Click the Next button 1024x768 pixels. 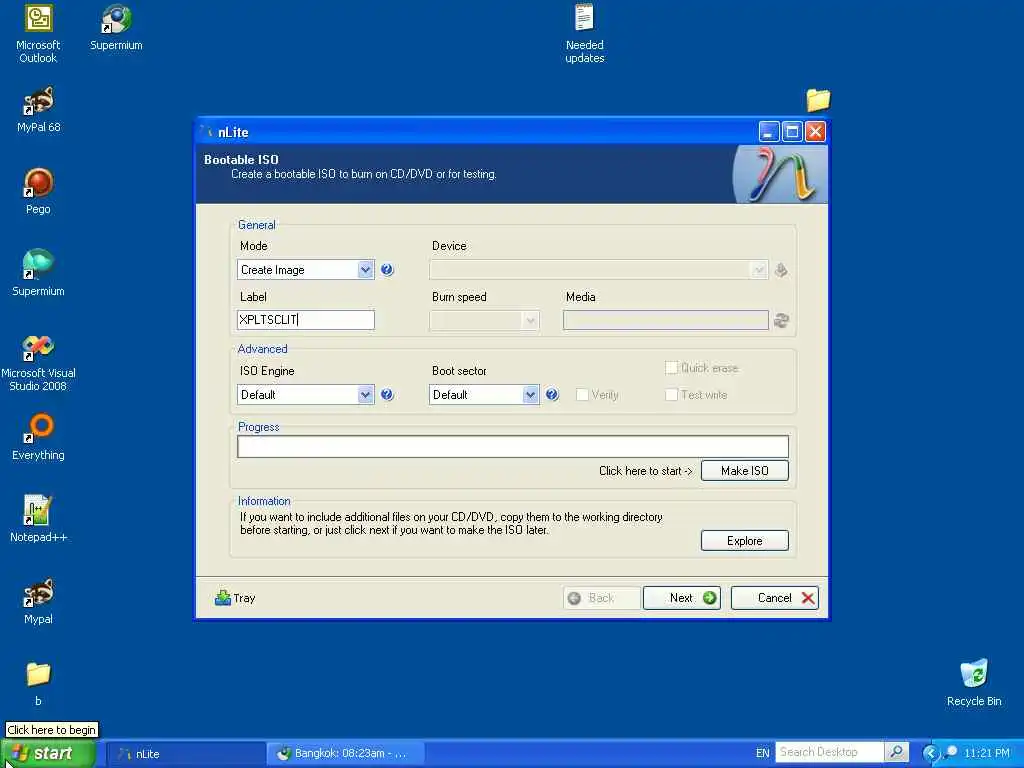click(x=682, y=598)
